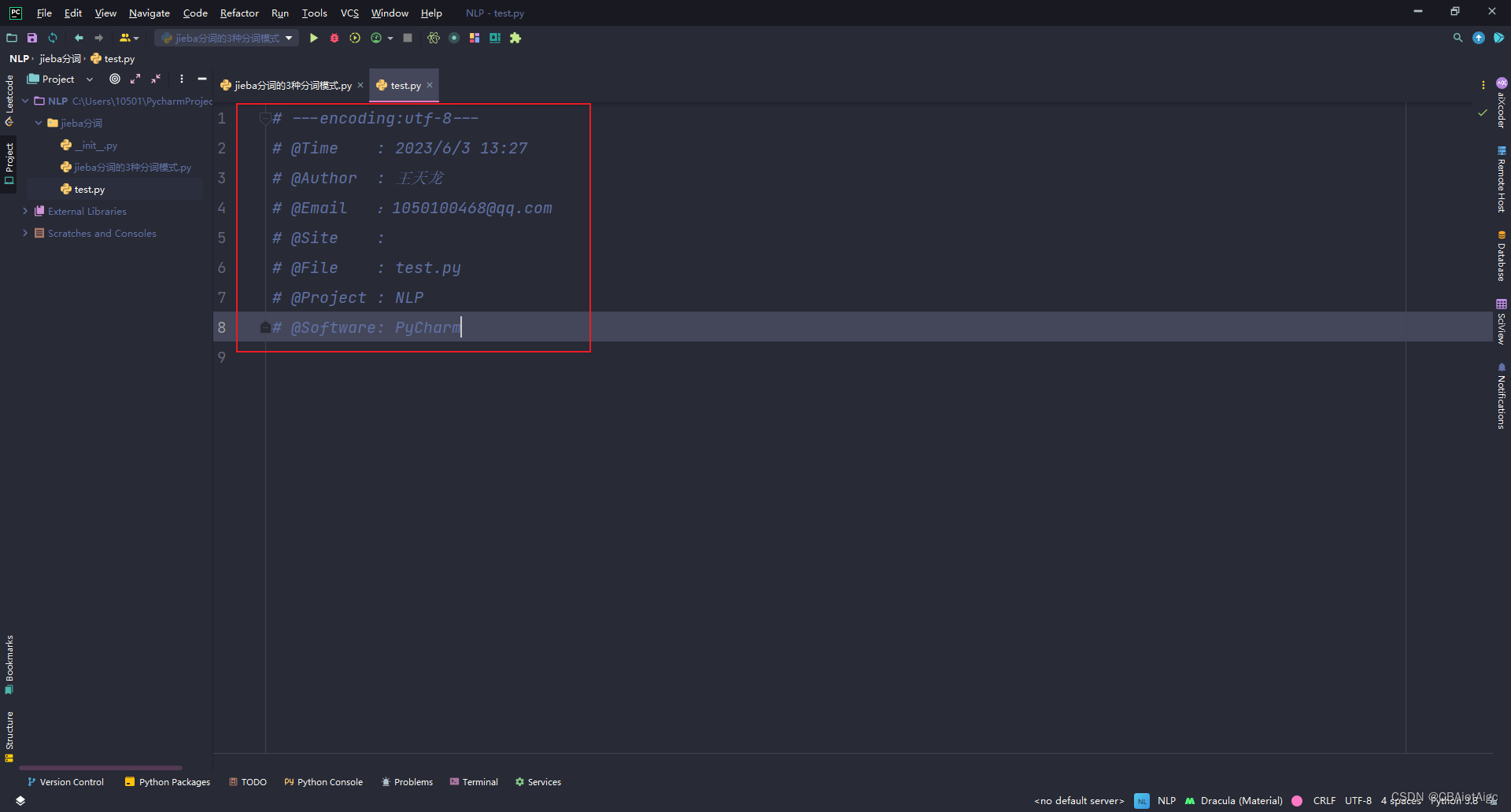Run with coverage icon
Image resolution: width=1511 pixels, height=812 pixels.
pos(355,38)
